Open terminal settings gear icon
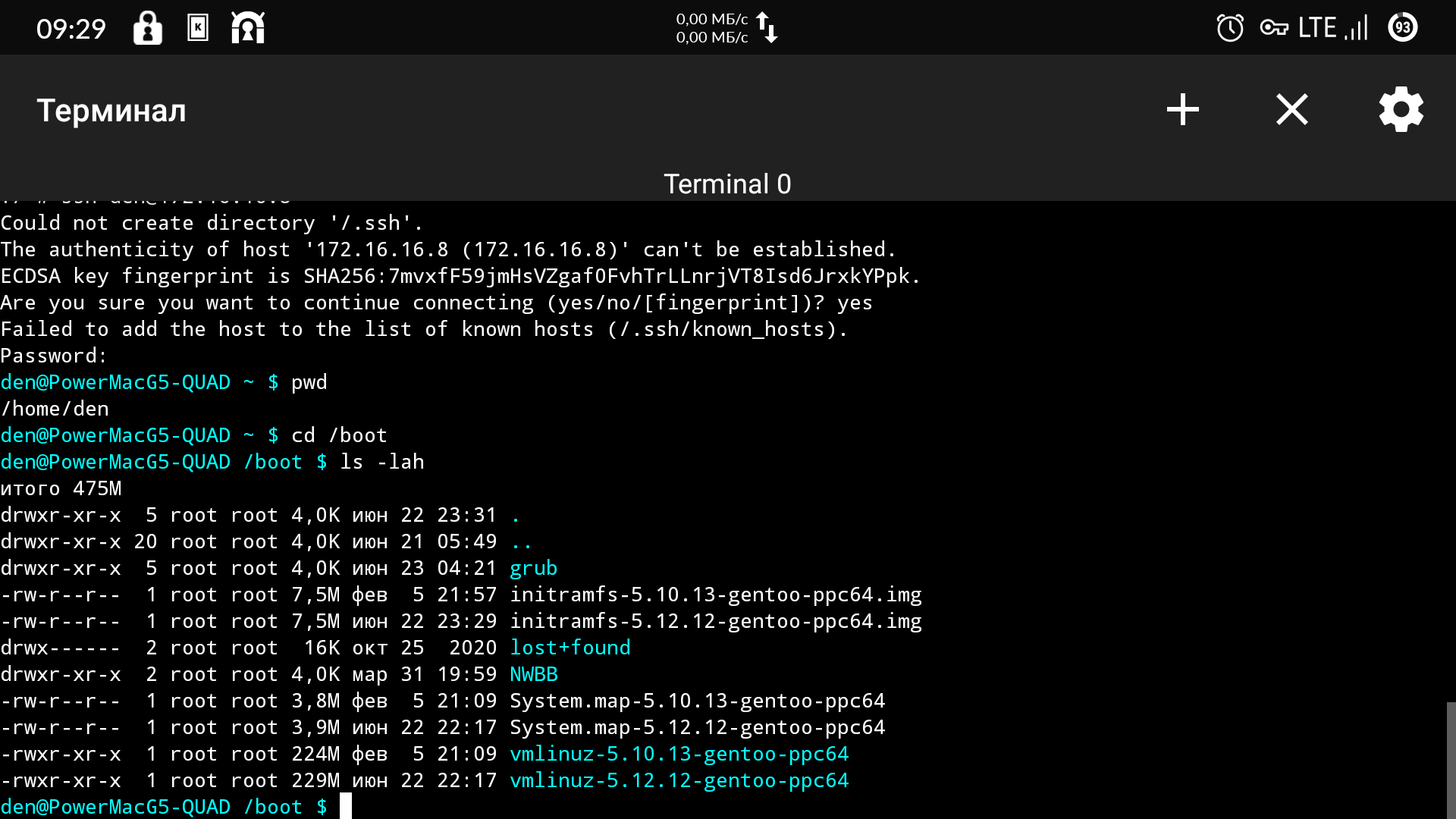Image resolution: width=1456 pixels, height=819 pixels. (1401, 110)
